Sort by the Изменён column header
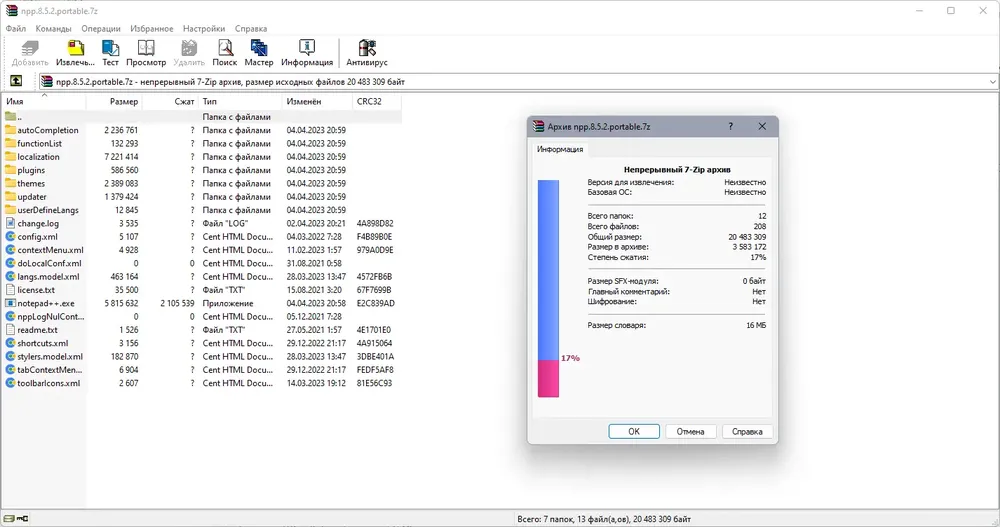1000x527 pixels. (x=317, y=101)
